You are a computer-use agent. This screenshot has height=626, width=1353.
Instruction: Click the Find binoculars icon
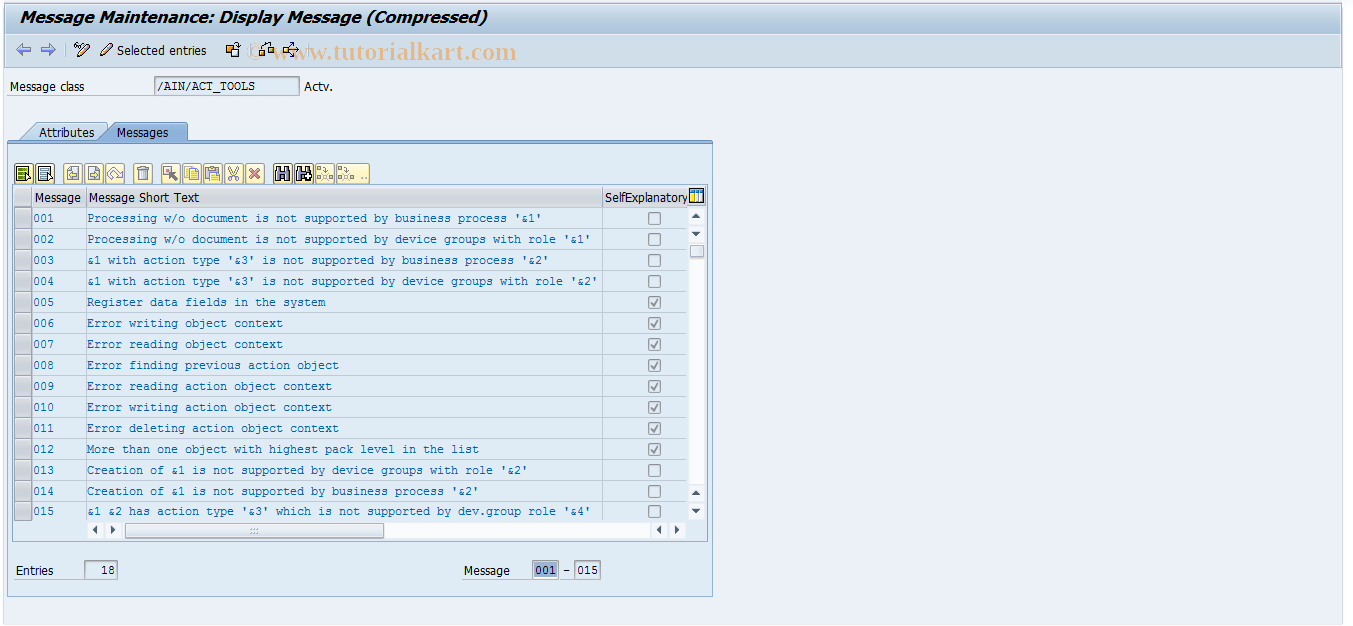point(283,174)
